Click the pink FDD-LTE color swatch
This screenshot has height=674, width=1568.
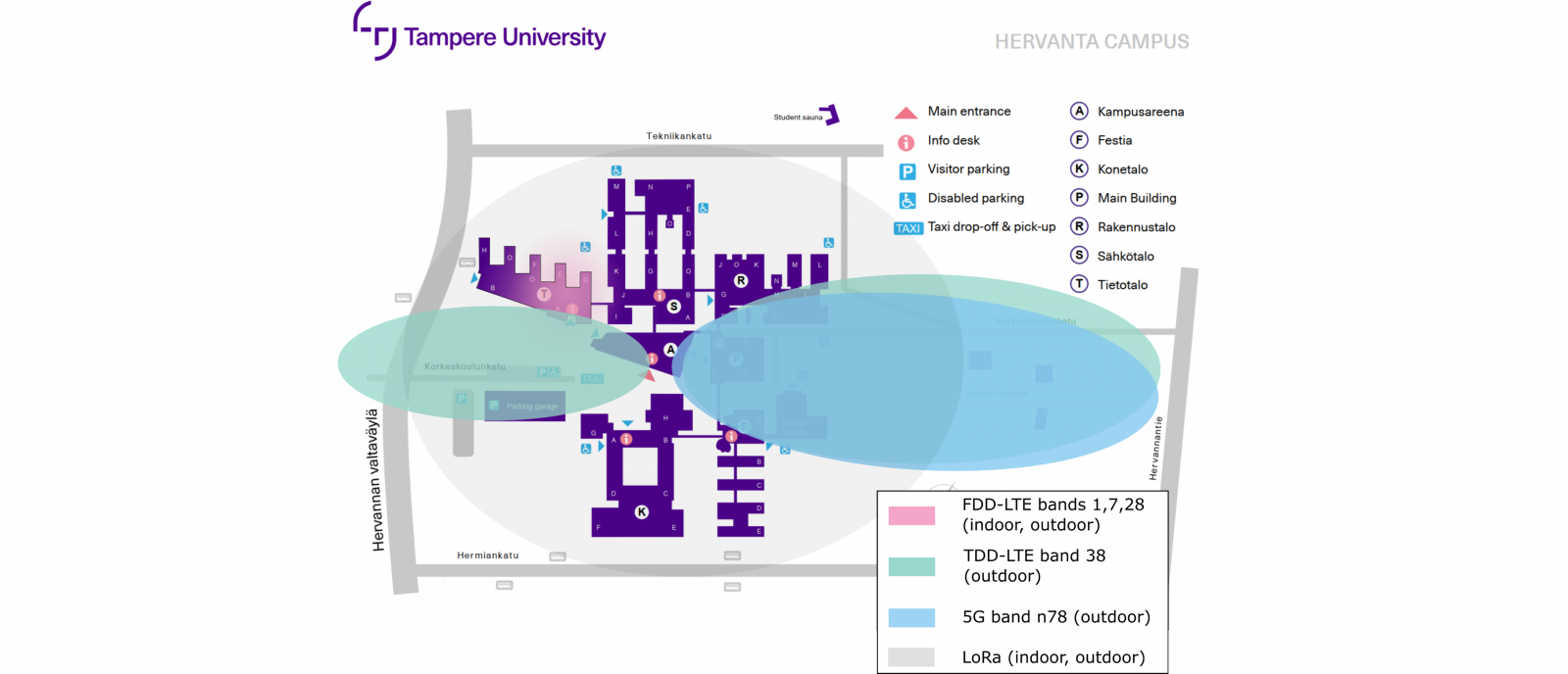[x=911, y=515]
